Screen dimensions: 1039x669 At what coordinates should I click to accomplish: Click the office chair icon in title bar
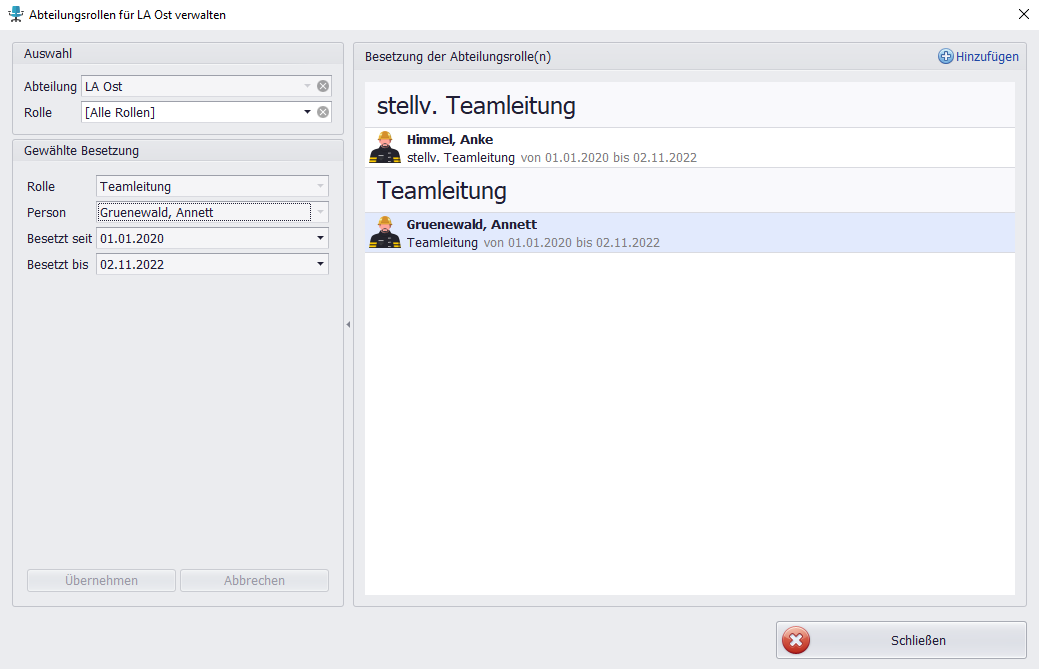point(15,14)
